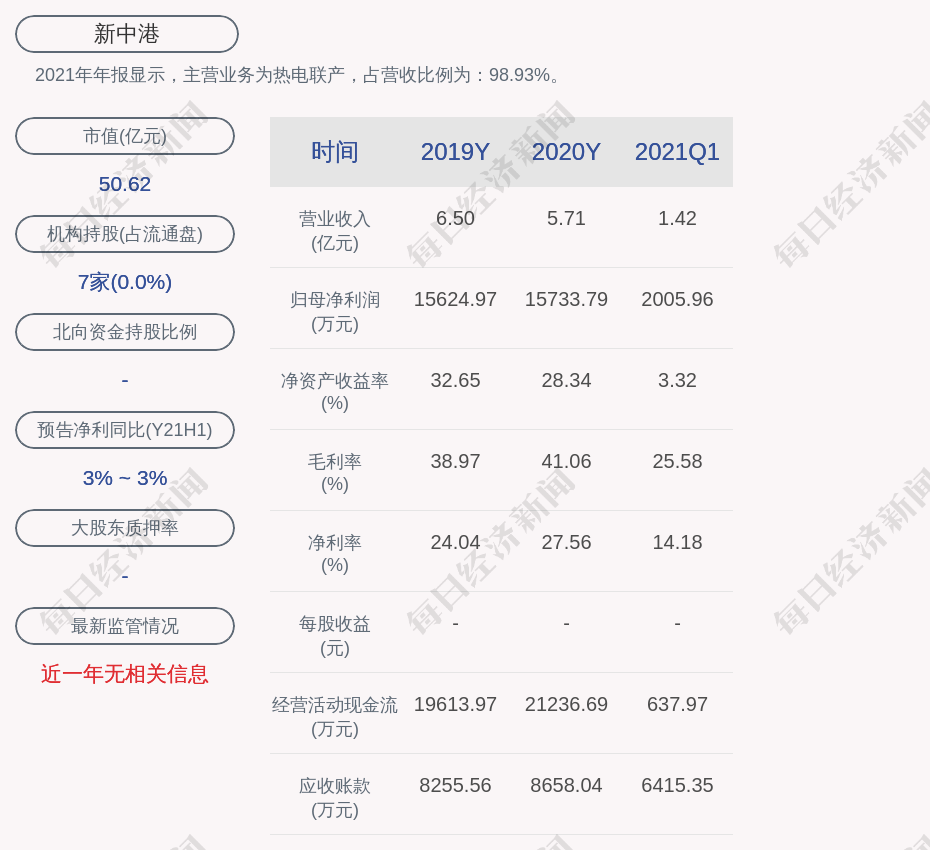This screenshot has height=850, width=930.
Task: Click the ROE value 32.65
Action: pos(455,380)
